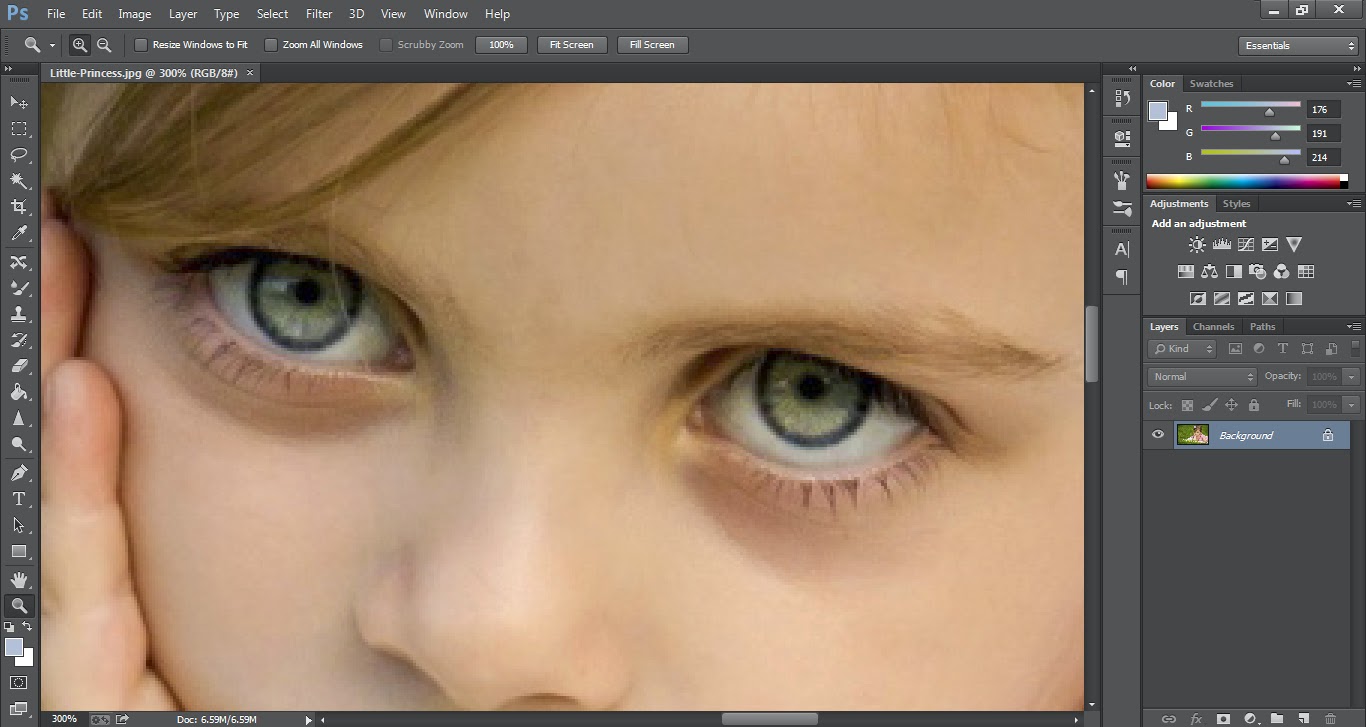Image resolution: width=1366 pixels, height=727 pixels.
Task: Select the Pen tool
Action: coord(19,473)
